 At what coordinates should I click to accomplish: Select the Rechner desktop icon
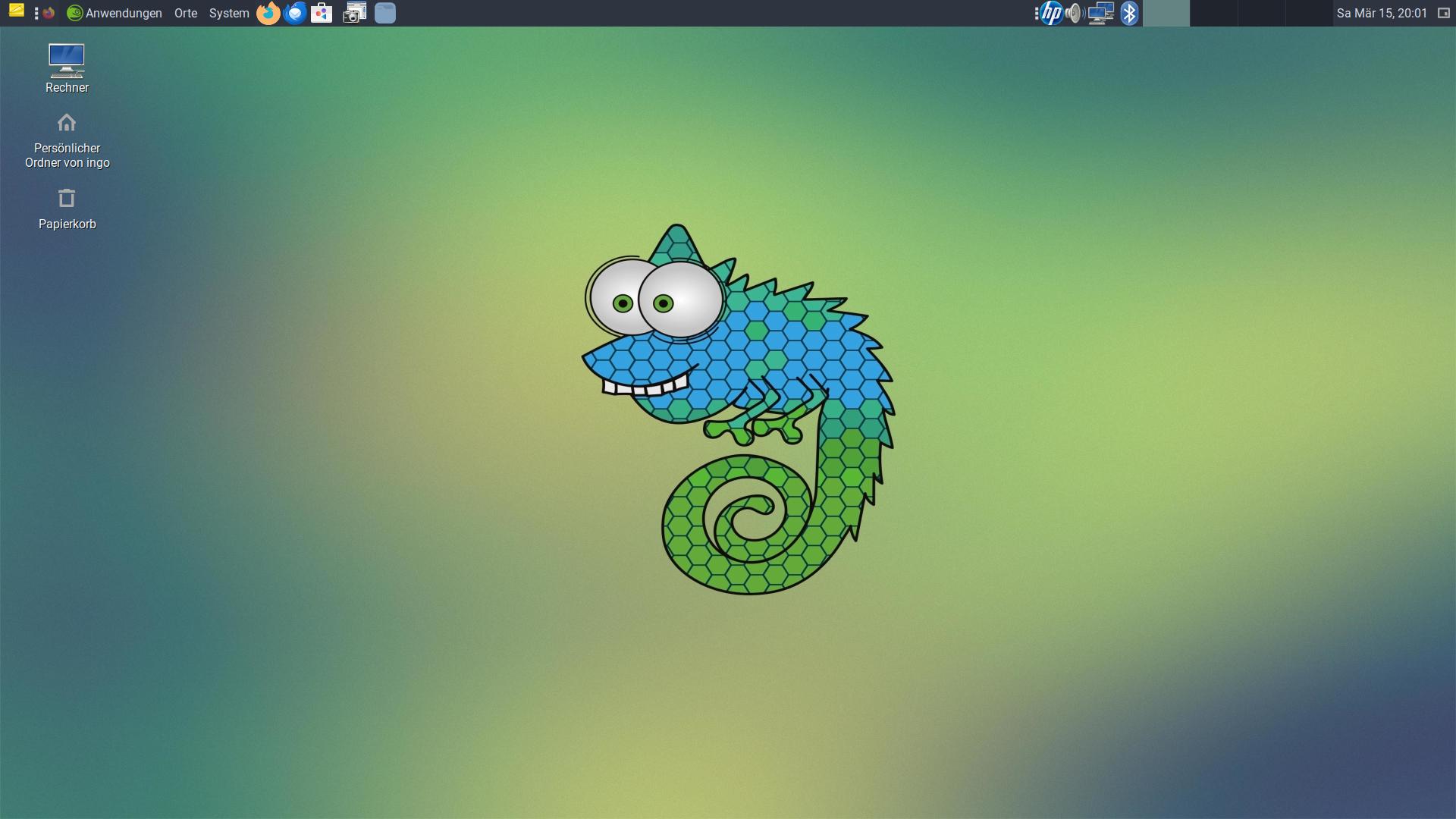pyautogui.click(x=67, y=61)
